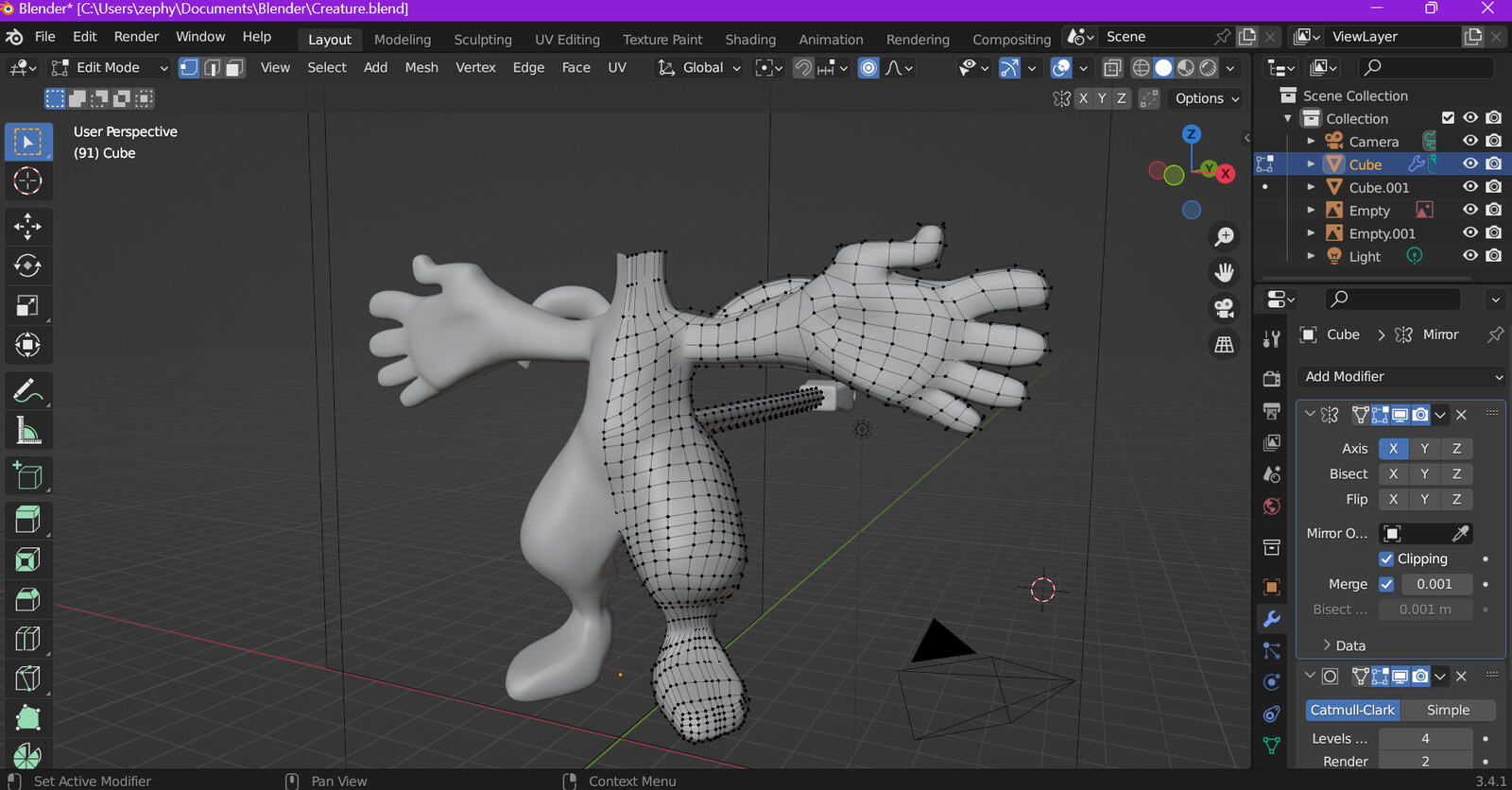The width and height of the screenshot is (1512, 790).
Task: Adjust the Merge distance field 0.001
Action: tap(1436, 584)
